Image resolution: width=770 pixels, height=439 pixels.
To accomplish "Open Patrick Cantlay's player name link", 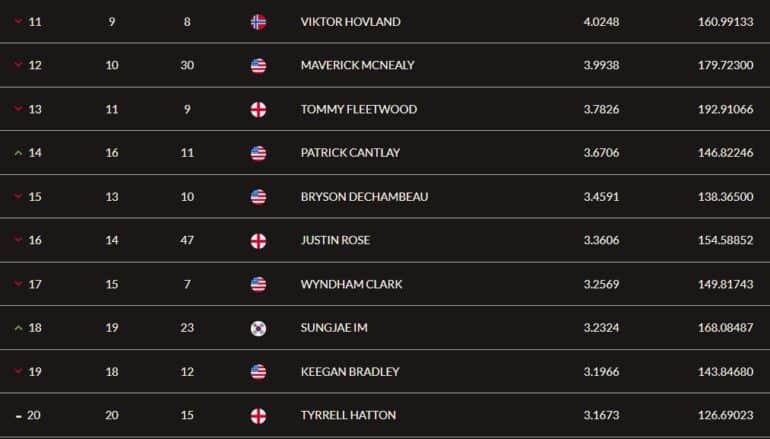I will [350, 153].
